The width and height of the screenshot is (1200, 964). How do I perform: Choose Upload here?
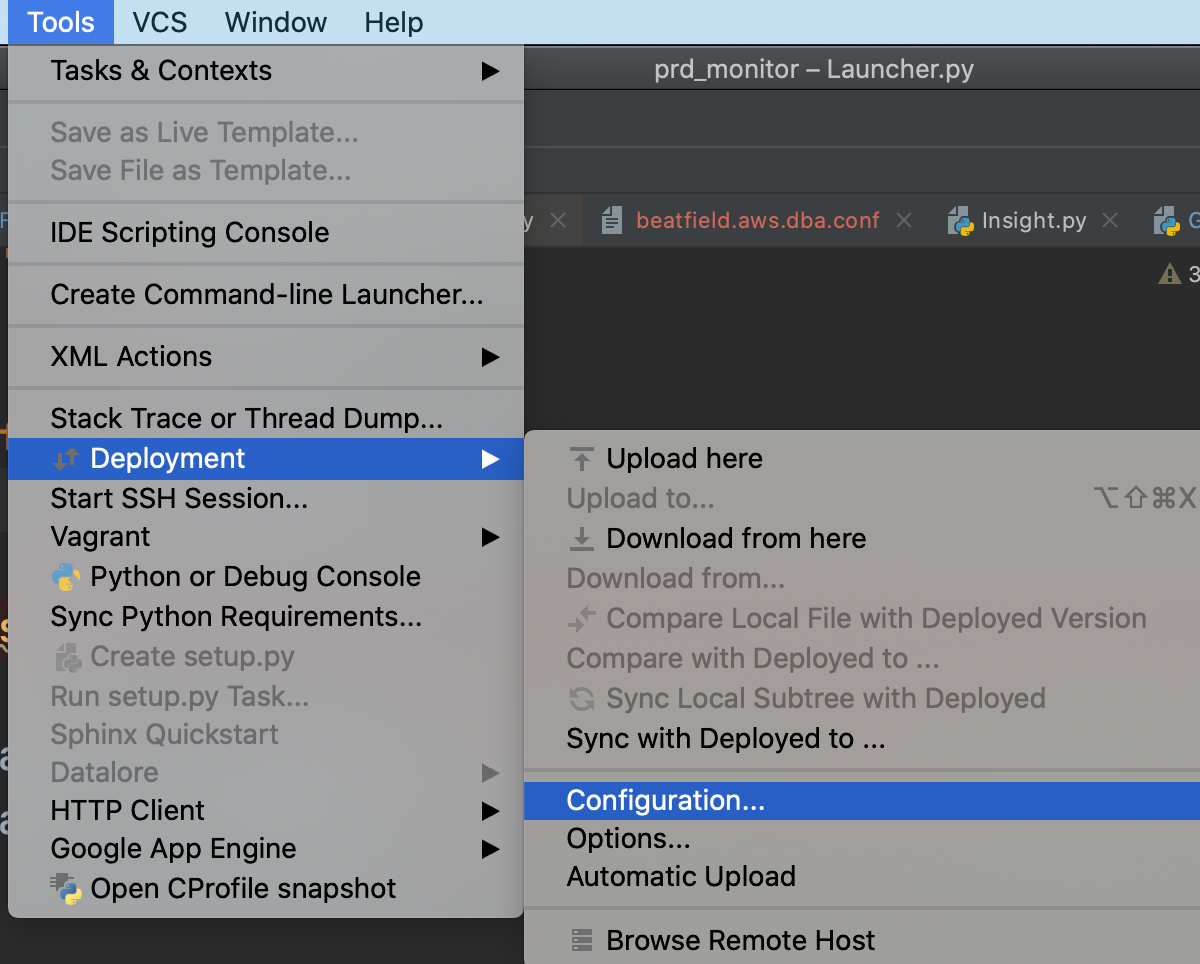coord(862,459)
